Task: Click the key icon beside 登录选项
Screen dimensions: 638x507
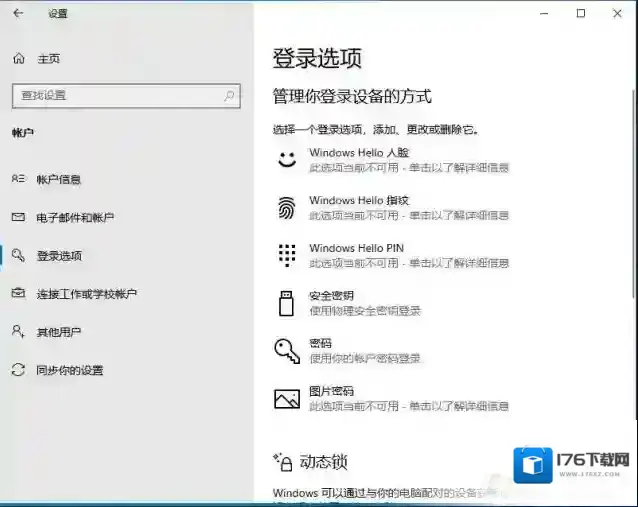Action: 18,255
